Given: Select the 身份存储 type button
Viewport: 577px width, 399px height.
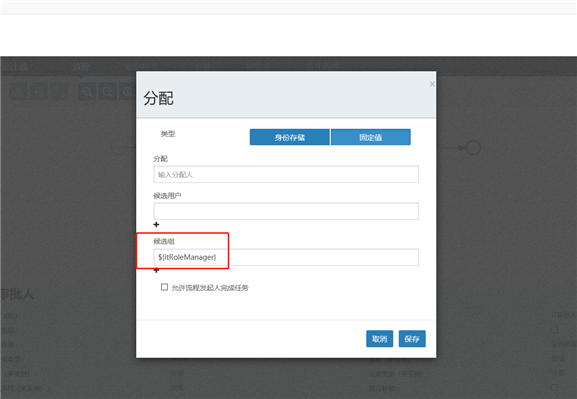Looking at the screenshot, I should point(290,137).
